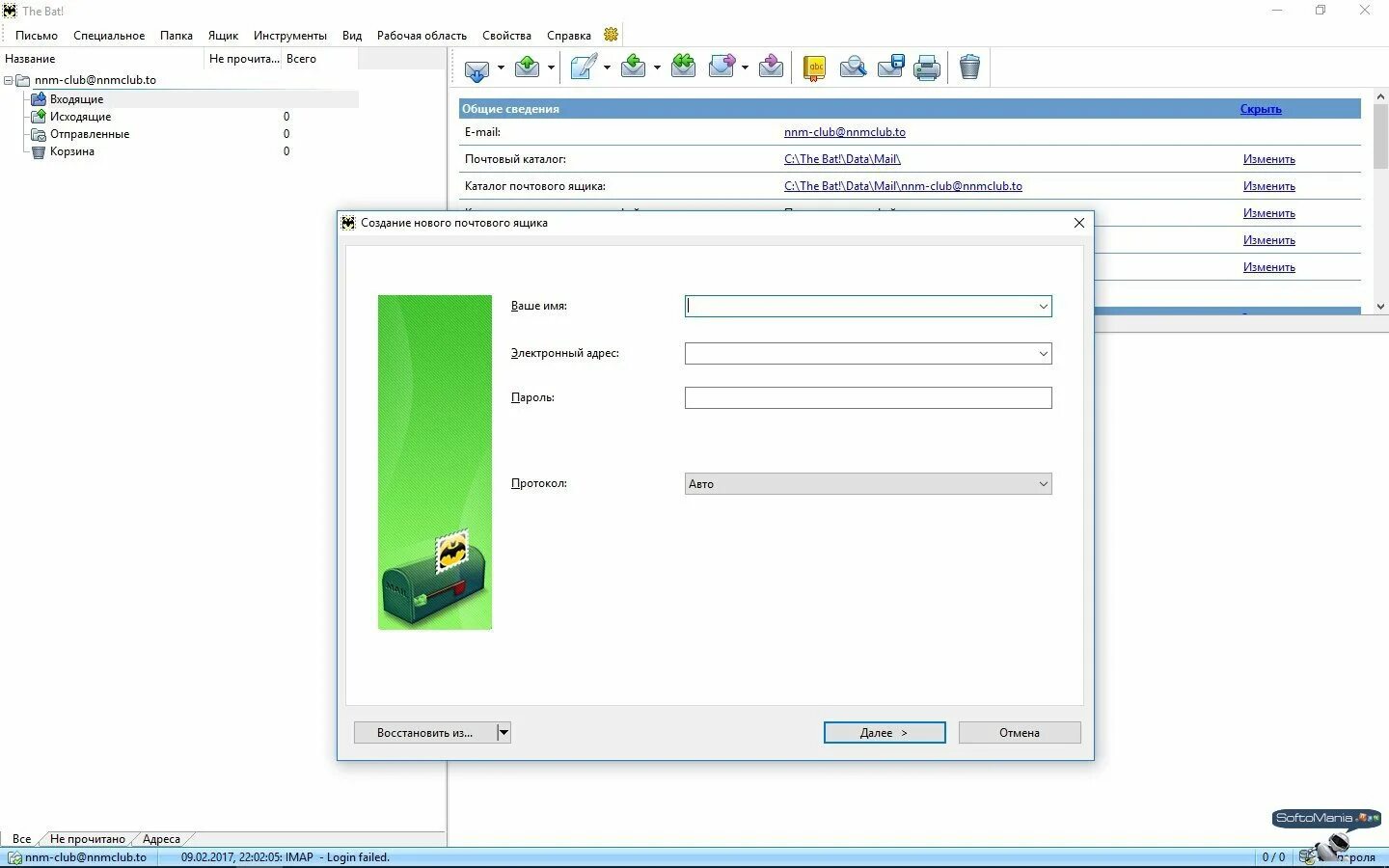This screenshot has width=1389, height=868.
Task: Click the Всего column header
Action: [320, 59]
